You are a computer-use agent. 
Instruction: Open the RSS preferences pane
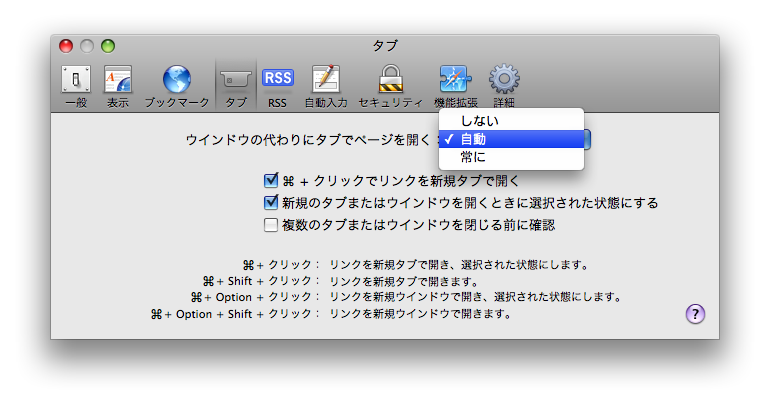pyautogui.click(x=277, y=84)
